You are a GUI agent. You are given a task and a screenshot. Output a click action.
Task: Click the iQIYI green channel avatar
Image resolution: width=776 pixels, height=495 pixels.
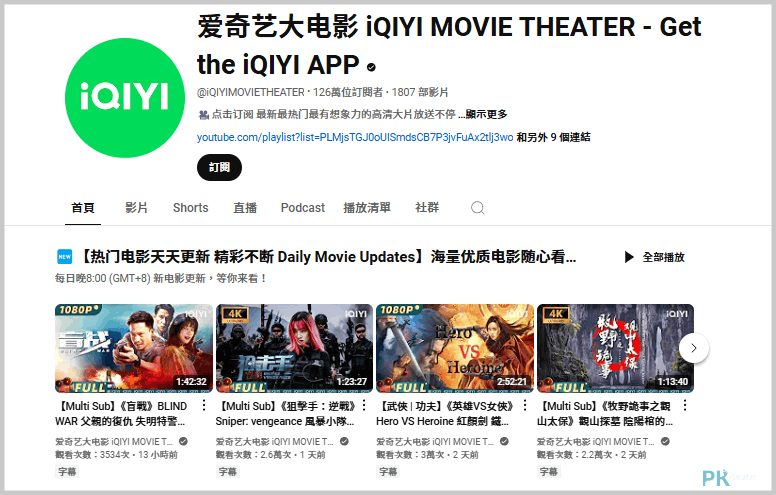pos(125,98)
